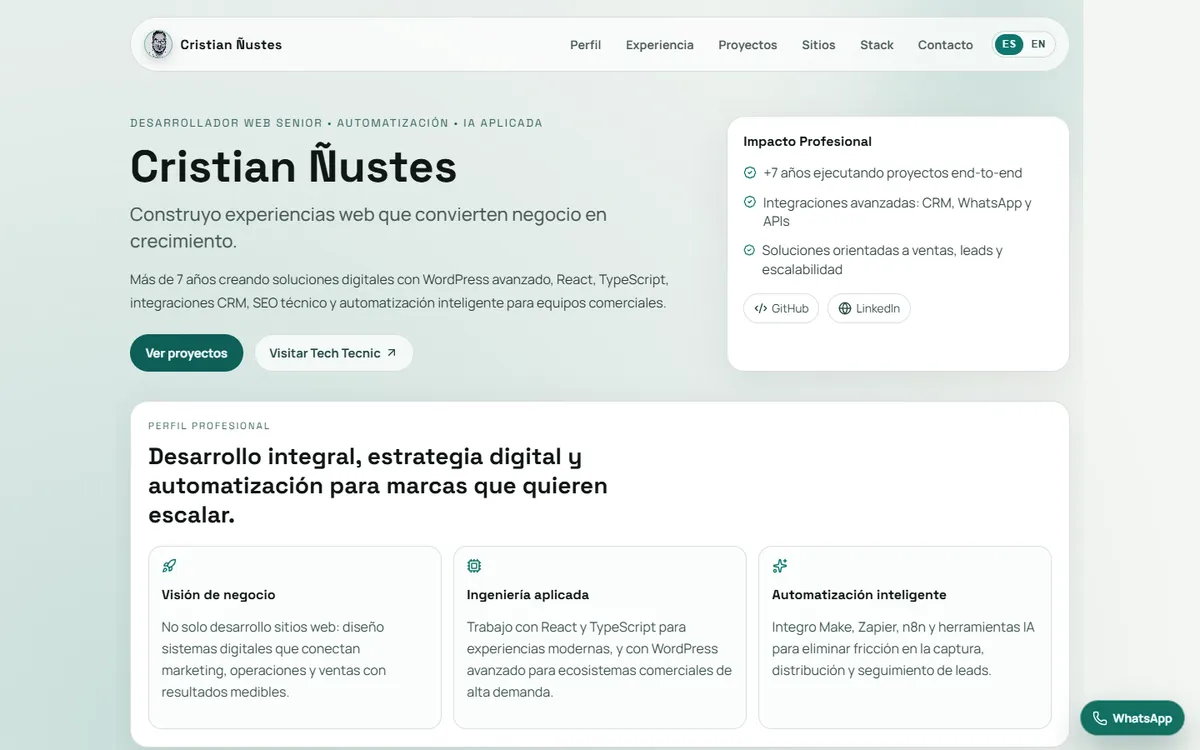Open the GitHub profile link
The image size is (1200, 750).
[x=781, y=308]
